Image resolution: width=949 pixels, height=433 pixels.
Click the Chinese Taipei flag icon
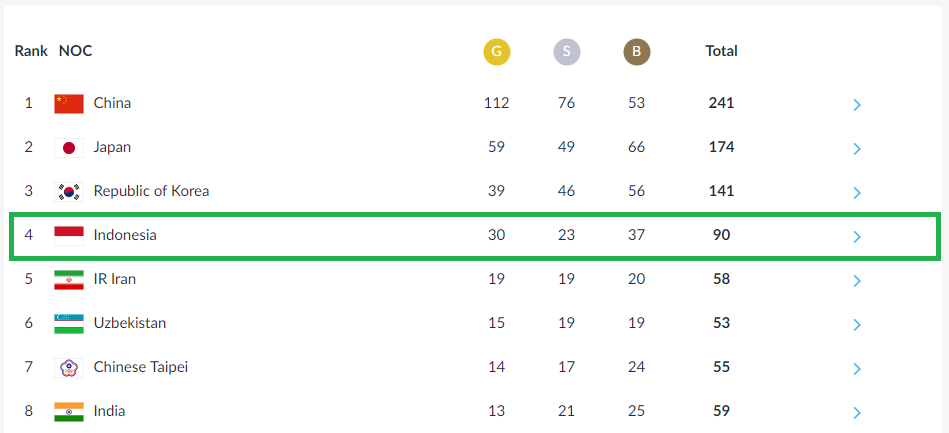pyautogui.click(x=69, y=368)
